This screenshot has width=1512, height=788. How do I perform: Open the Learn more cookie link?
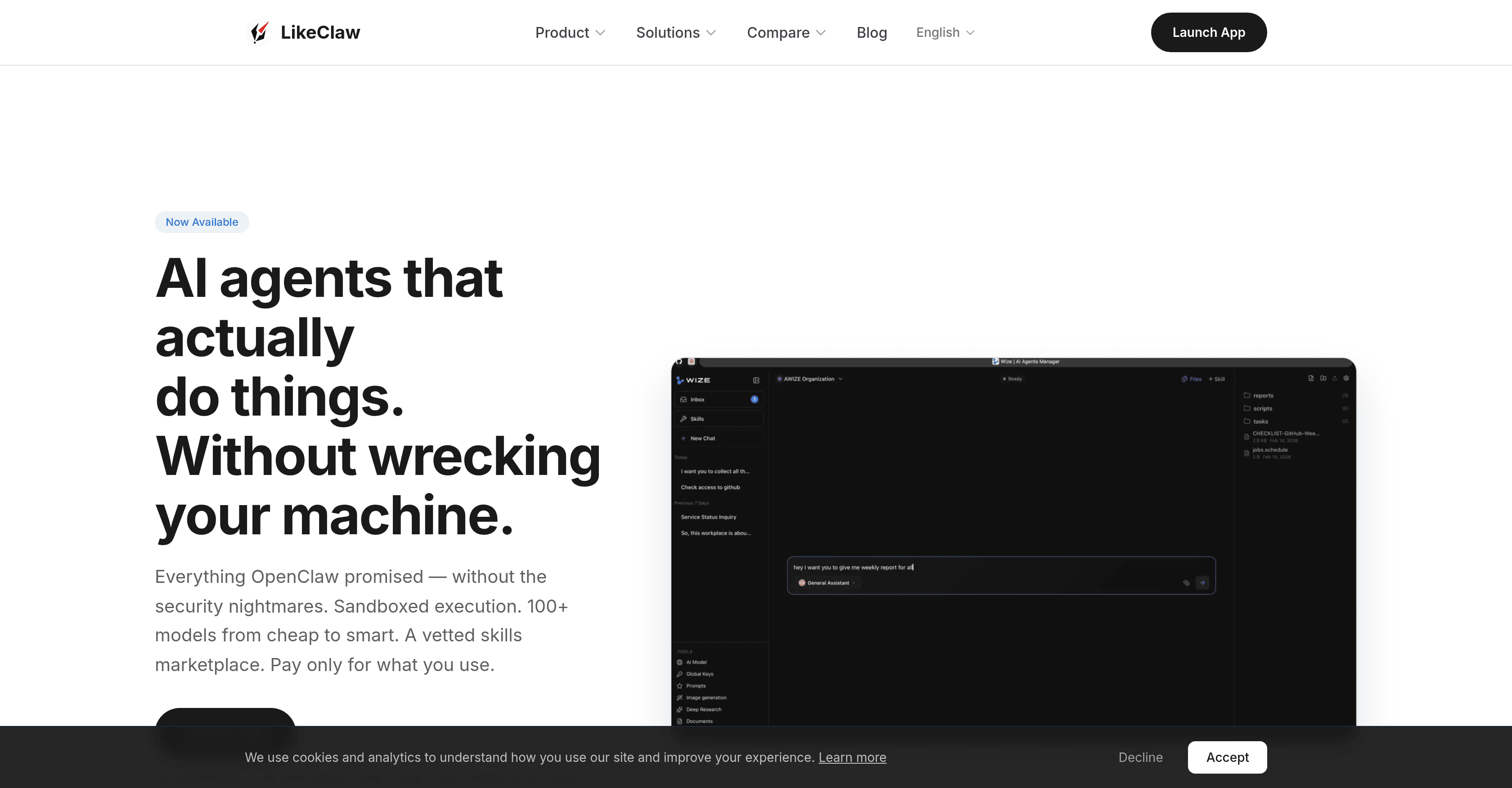click(852, 757)
